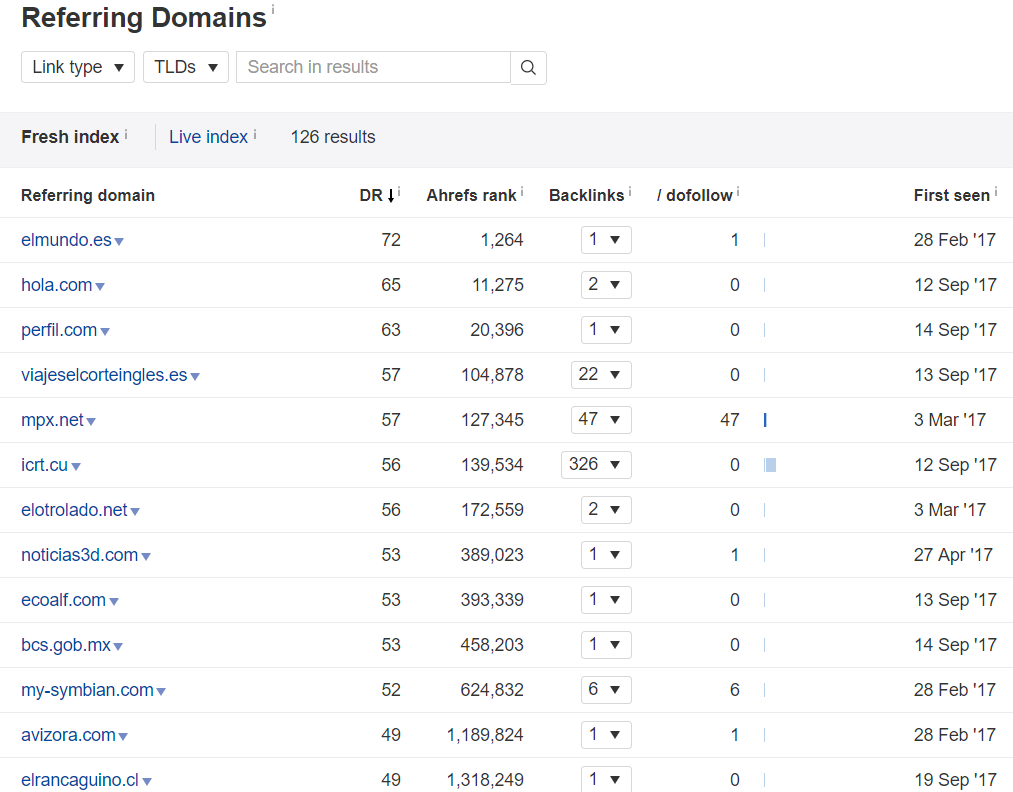Open the backlinks dropdown showing 326
The width and height of the screenshot is (1013, 792).
pos(596,464)
